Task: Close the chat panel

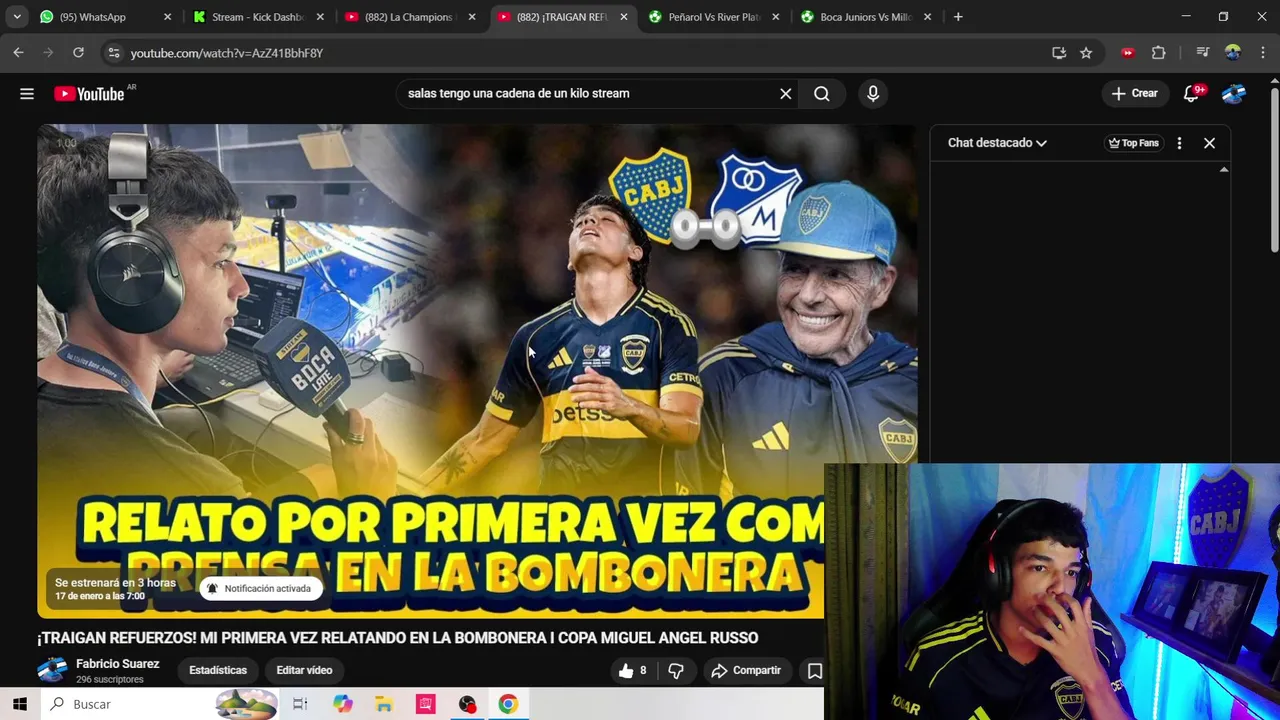Action: coord(1209,143)
